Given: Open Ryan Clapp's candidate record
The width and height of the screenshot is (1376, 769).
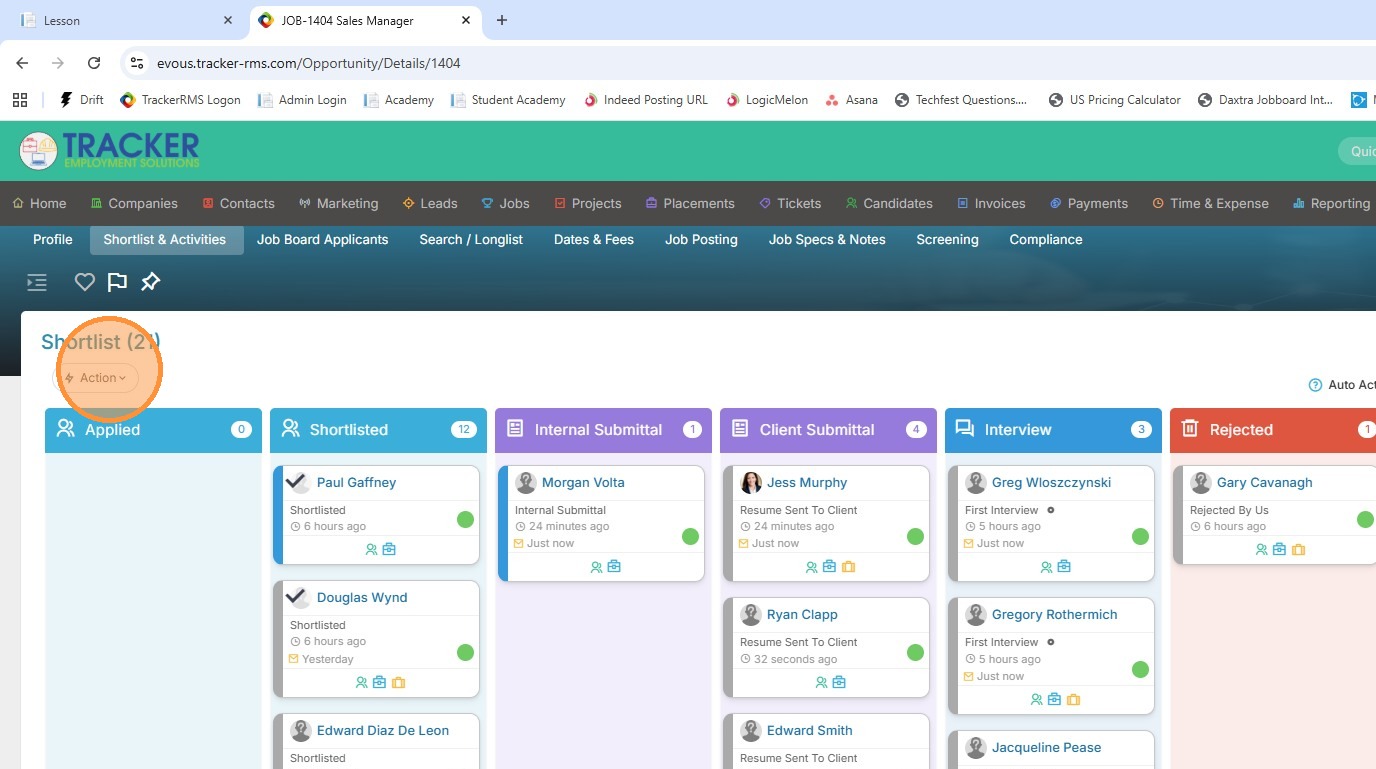Looking at the screenshot, I should [x=802, y=615].
